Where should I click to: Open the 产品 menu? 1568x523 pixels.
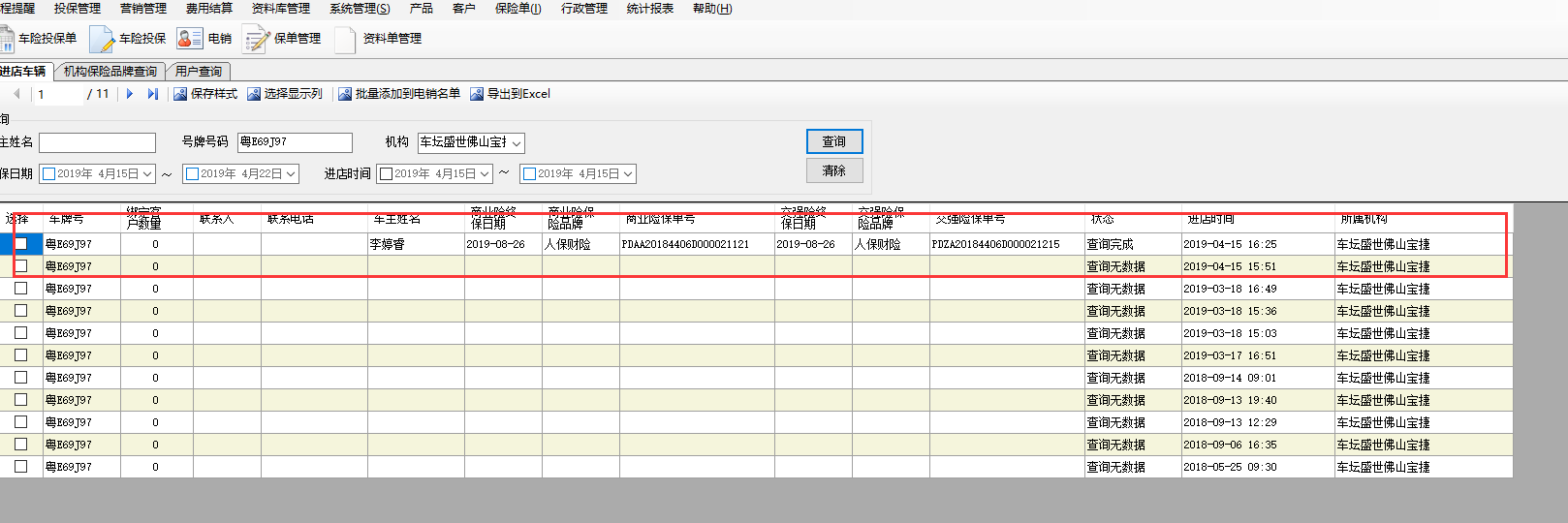[422, 9]
